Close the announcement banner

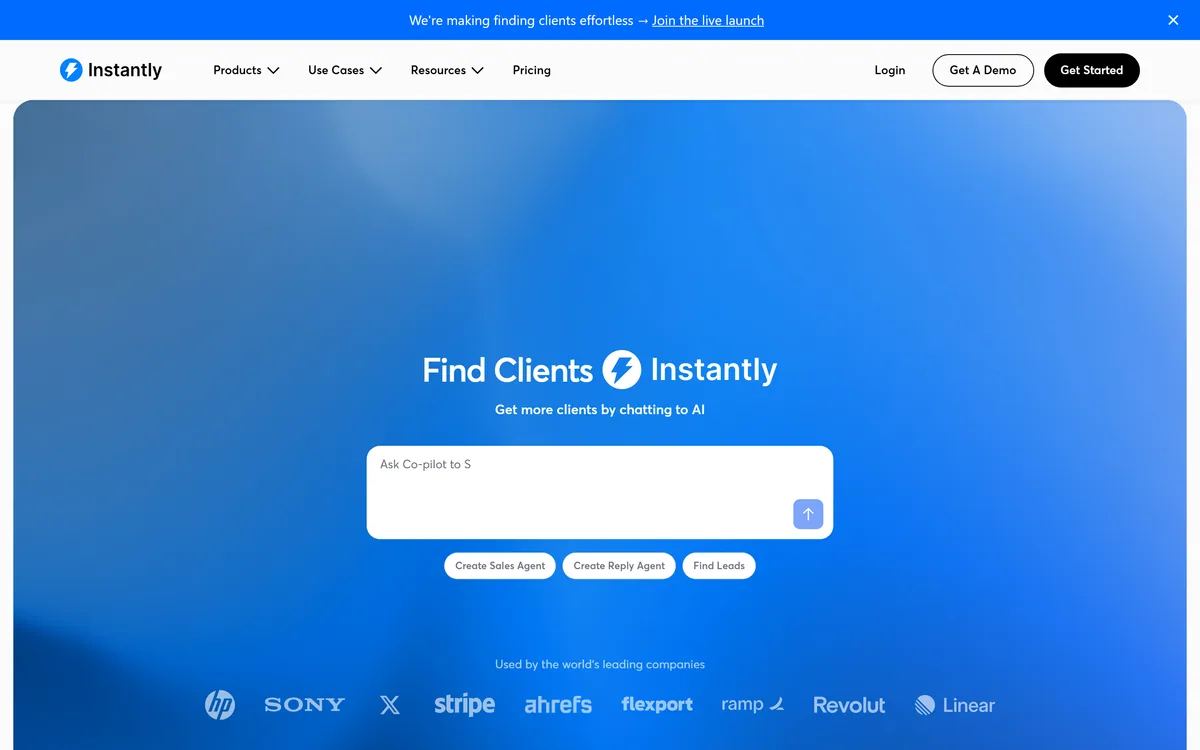[1173, 20]
